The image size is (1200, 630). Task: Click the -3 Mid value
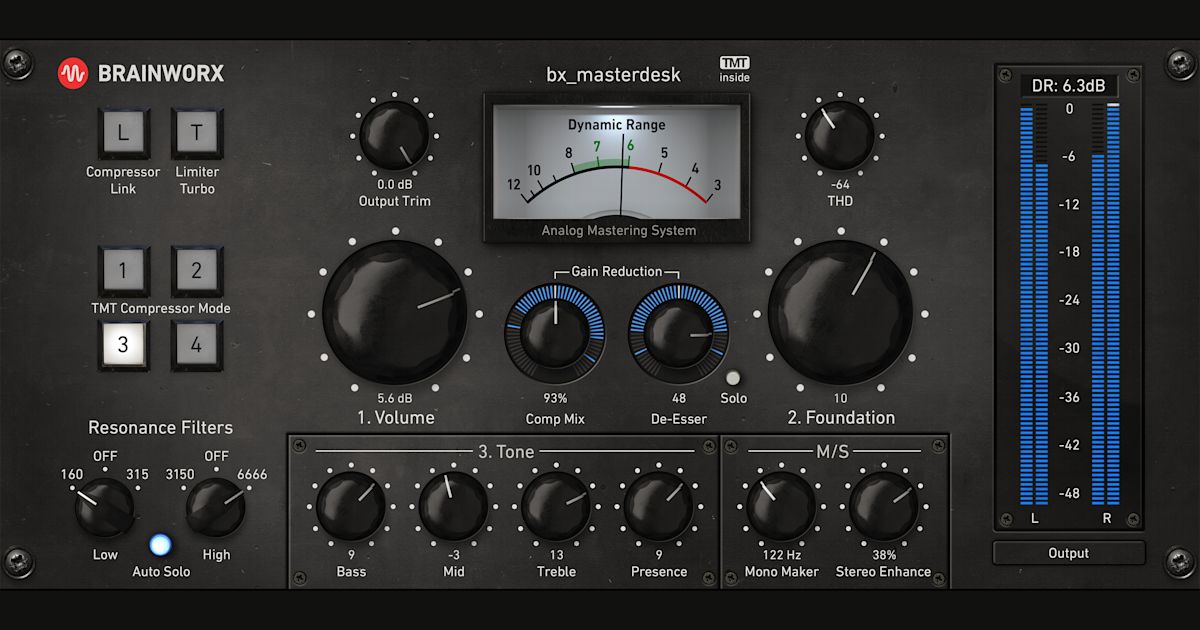click(453, 555)
